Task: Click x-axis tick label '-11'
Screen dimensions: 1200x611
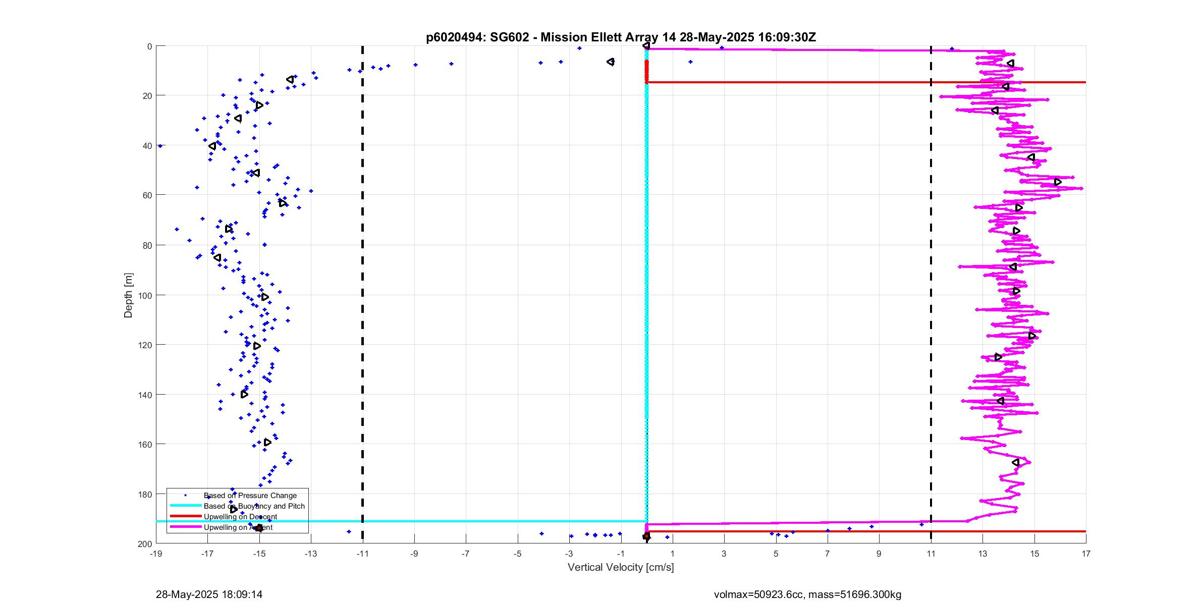Action: tap(362, 553)
